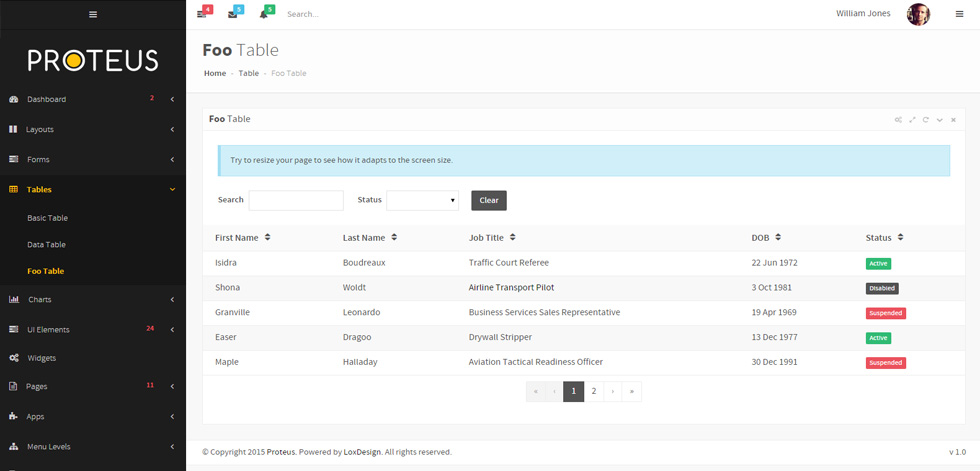Go to Home breadcrumb link
The image size is (980, 471).
tap(215, 73)
